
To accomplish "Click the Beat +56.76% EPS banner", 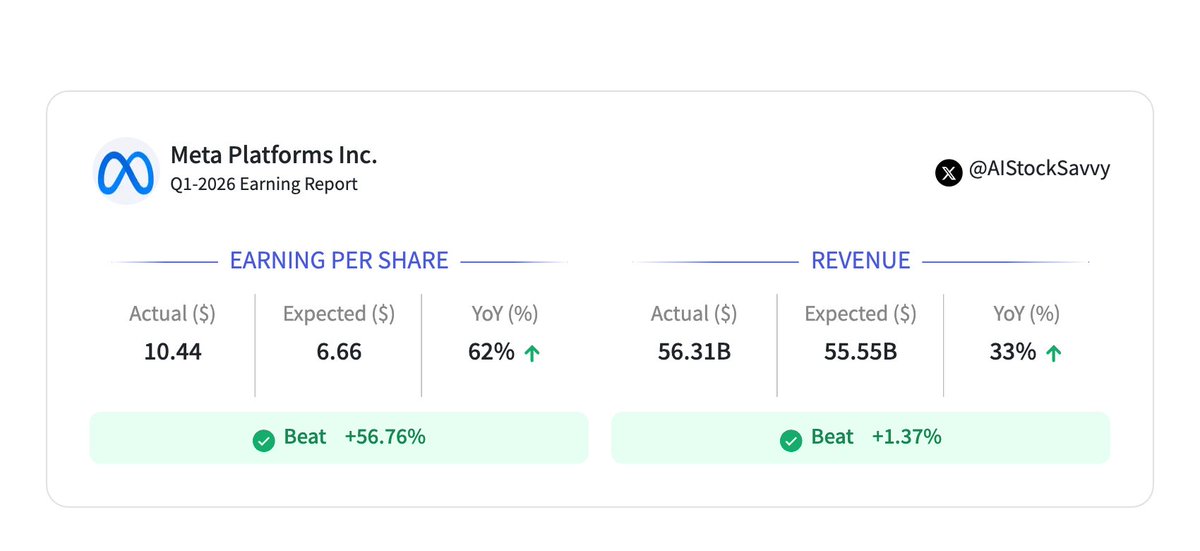I will (339, 438).
